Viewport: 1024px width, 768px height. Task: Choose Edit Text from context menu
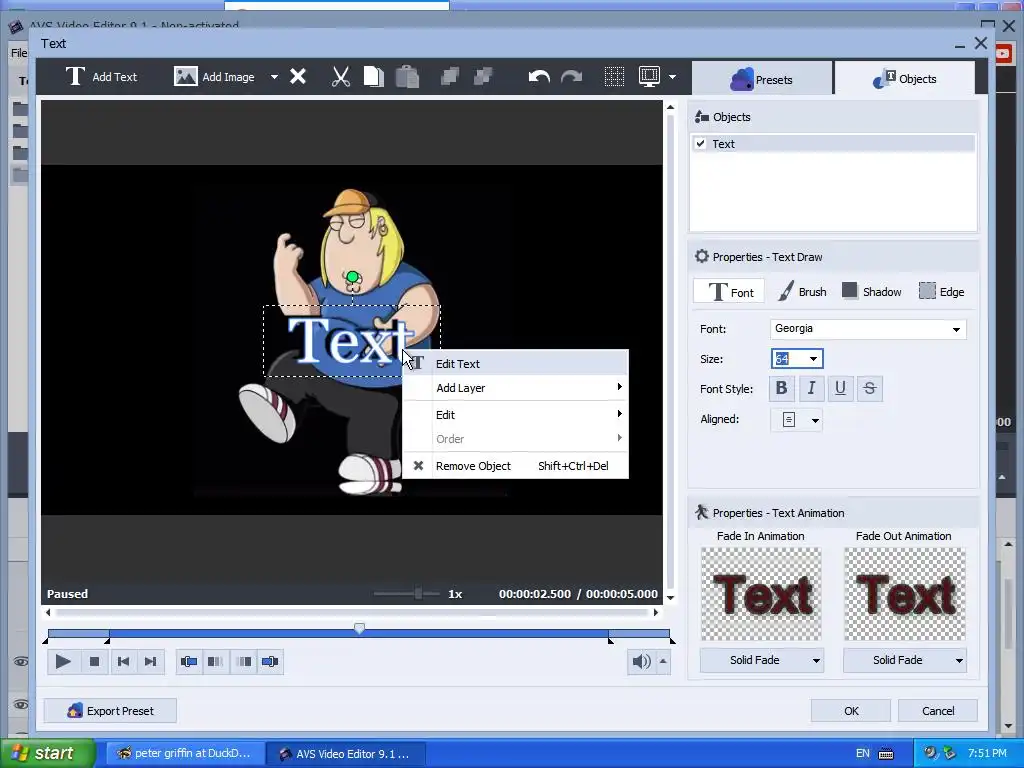pos(515,364)
